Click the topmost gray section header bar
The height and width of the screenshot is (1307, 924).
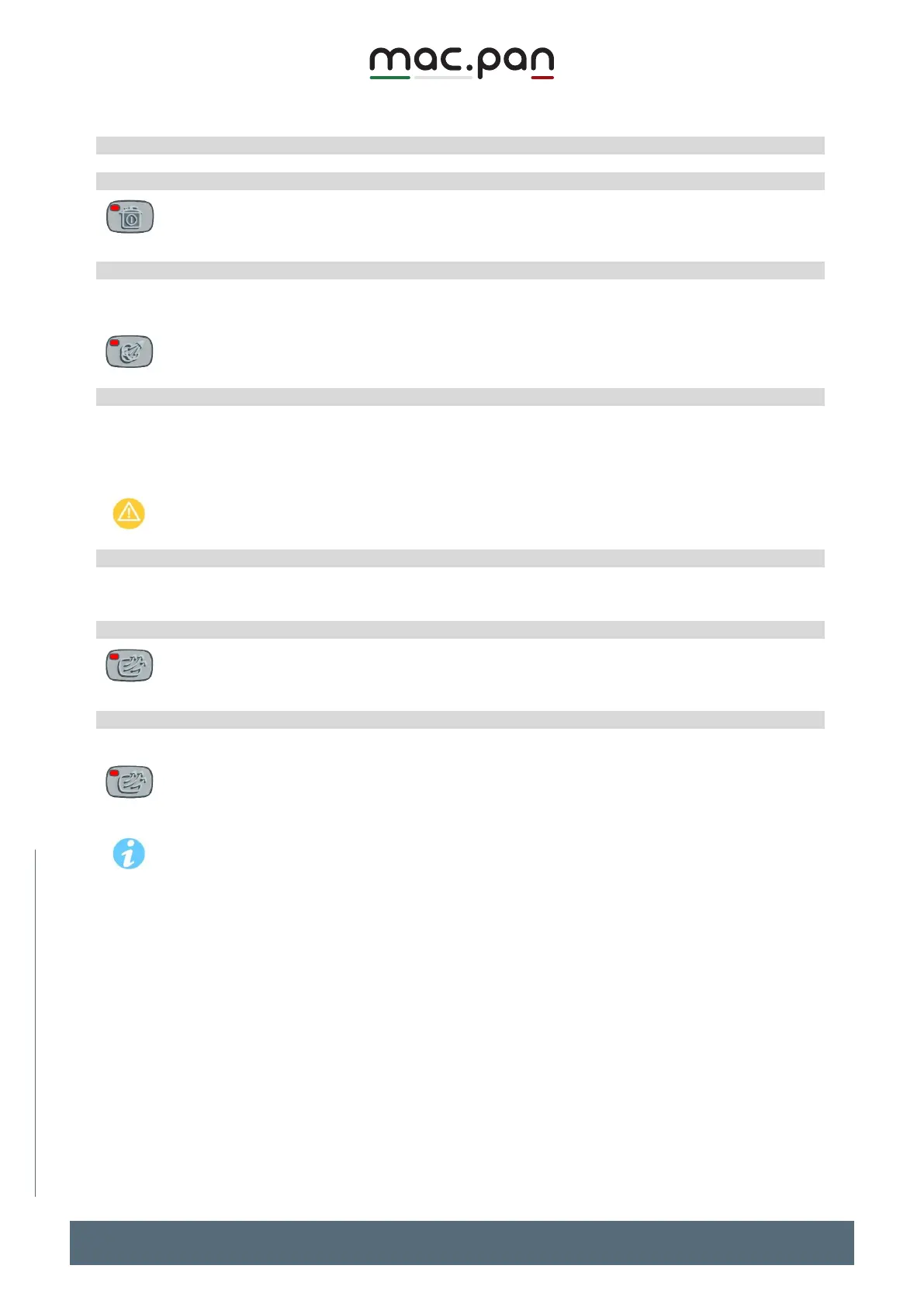pos(459,145)
